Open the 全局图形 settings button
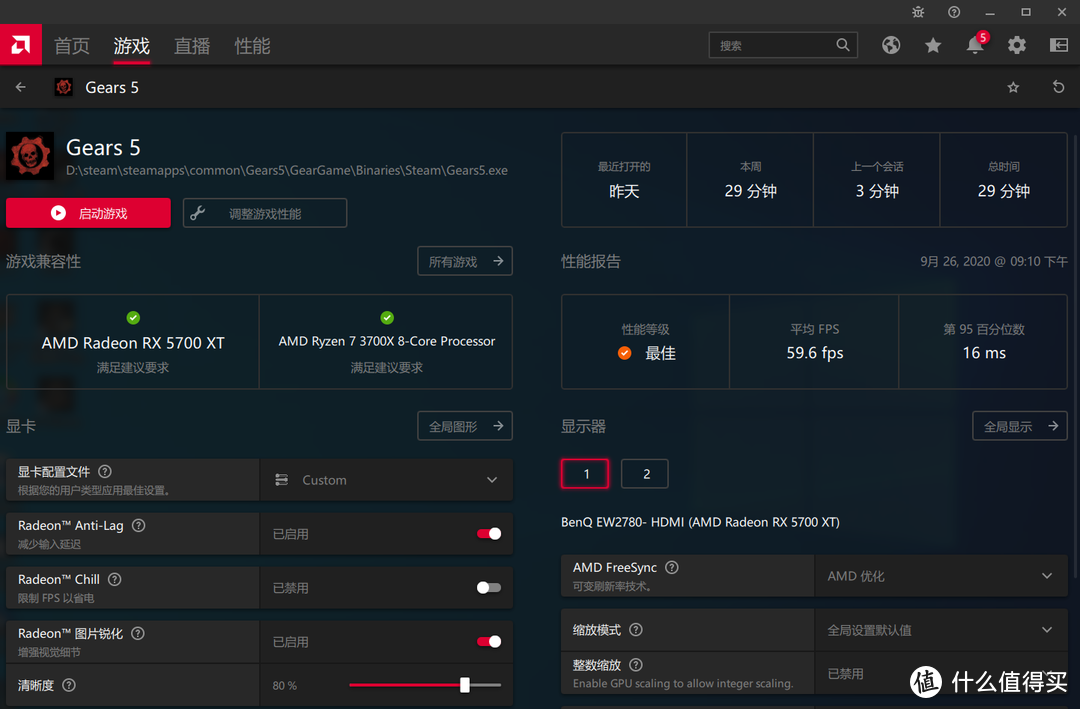 [465, 426]
